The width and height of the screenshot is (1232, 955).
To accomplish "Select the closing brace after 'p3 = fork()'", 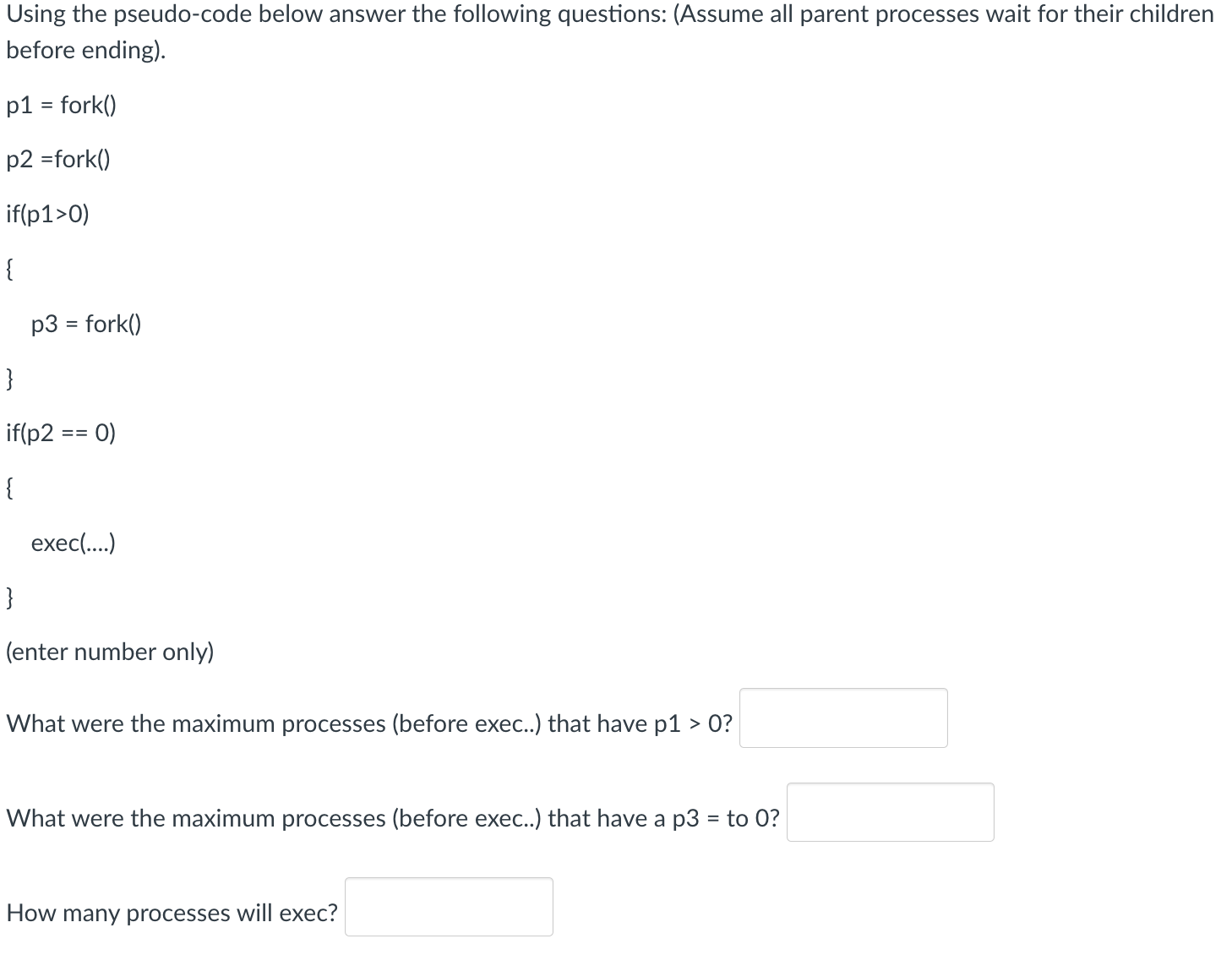I will click(8, 378).
